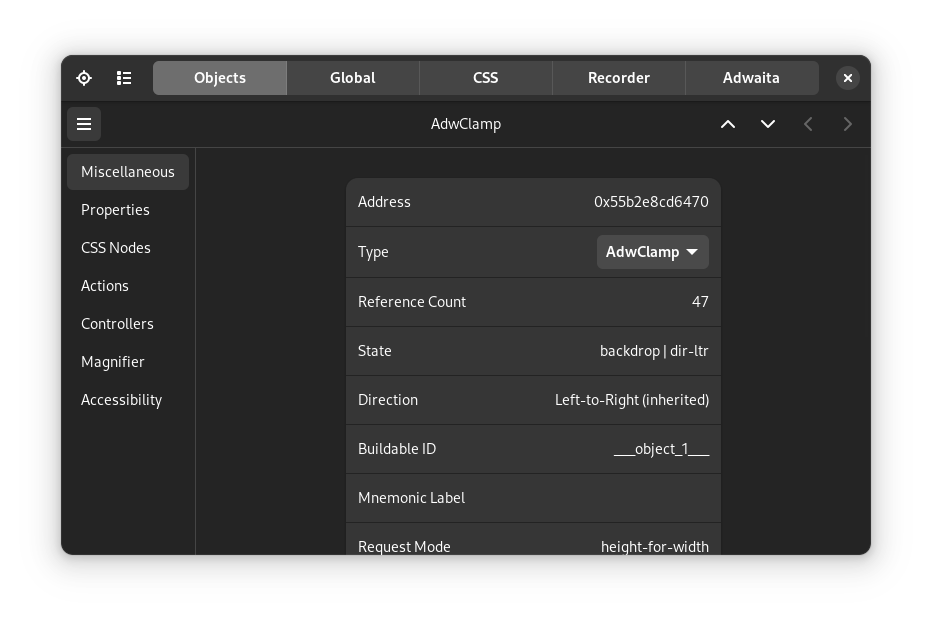
Task: Choose Magnifier from the sidebar
Action: tap(113, 362)
